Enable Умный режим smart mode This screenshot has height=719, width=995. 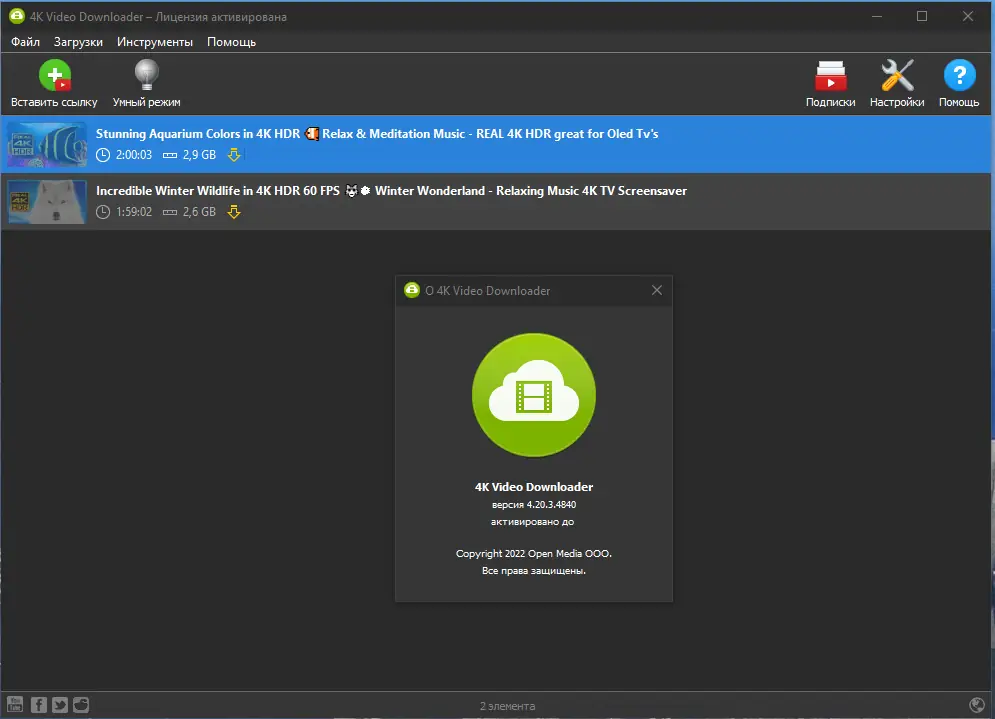(145, 75)
